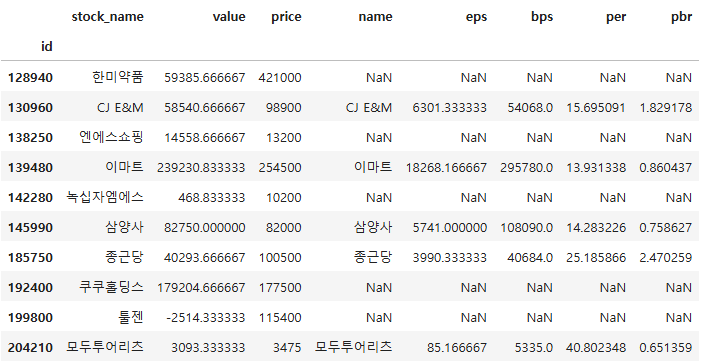Click price 3475

point(287,348)
